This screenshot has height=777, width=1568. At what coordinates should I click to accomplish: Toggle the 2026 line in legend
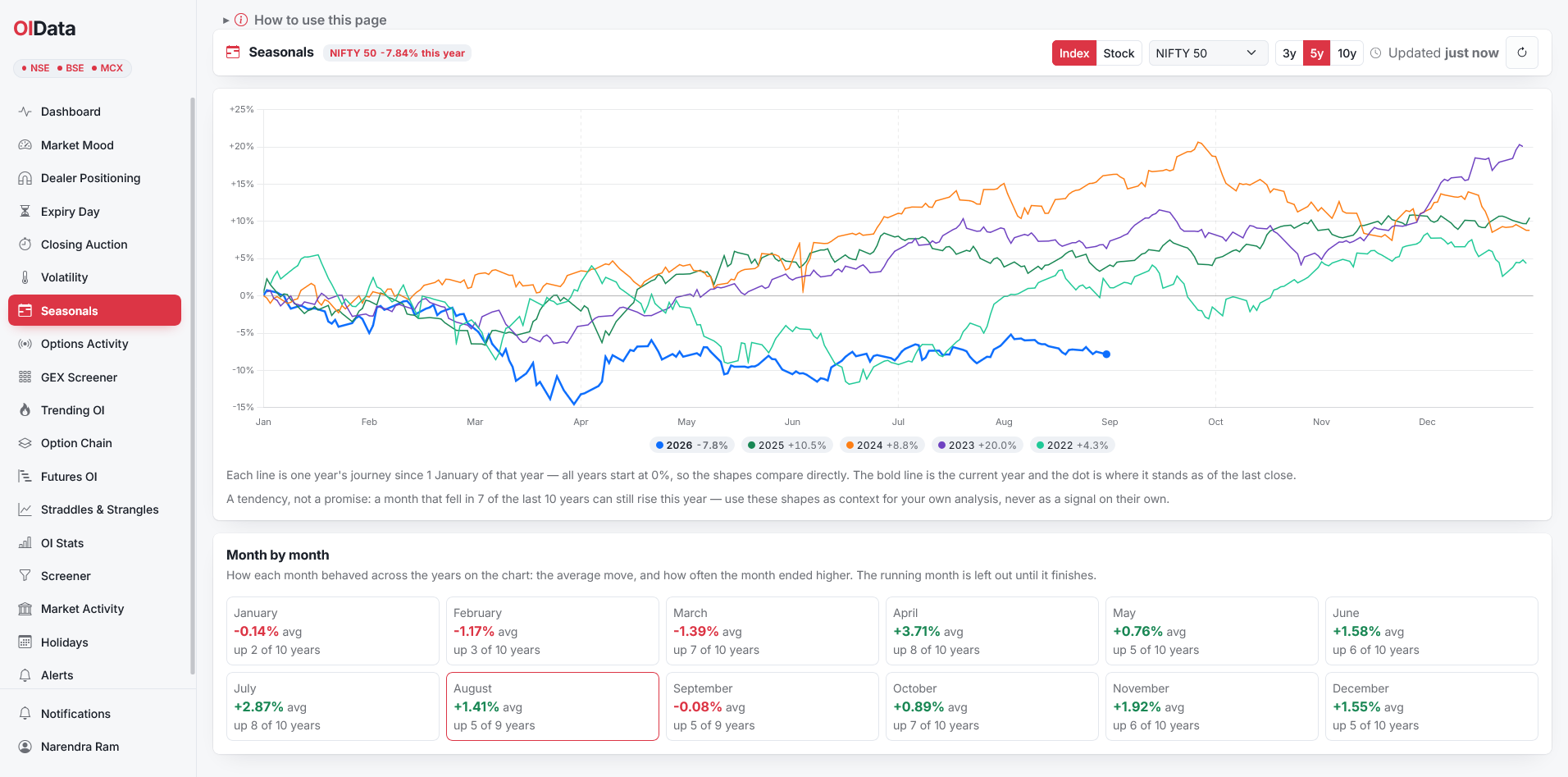[x=692, y=446]
